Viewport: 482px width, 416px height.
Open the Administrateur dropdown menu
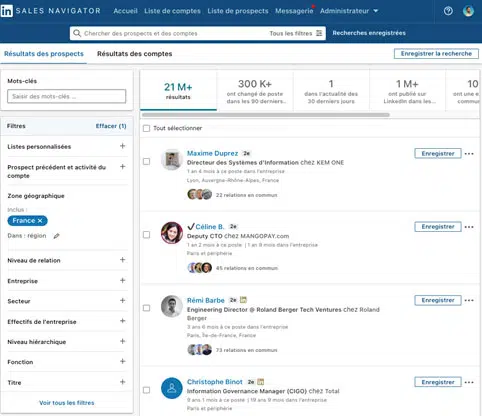pyautogui.click(x=349, y=11)
